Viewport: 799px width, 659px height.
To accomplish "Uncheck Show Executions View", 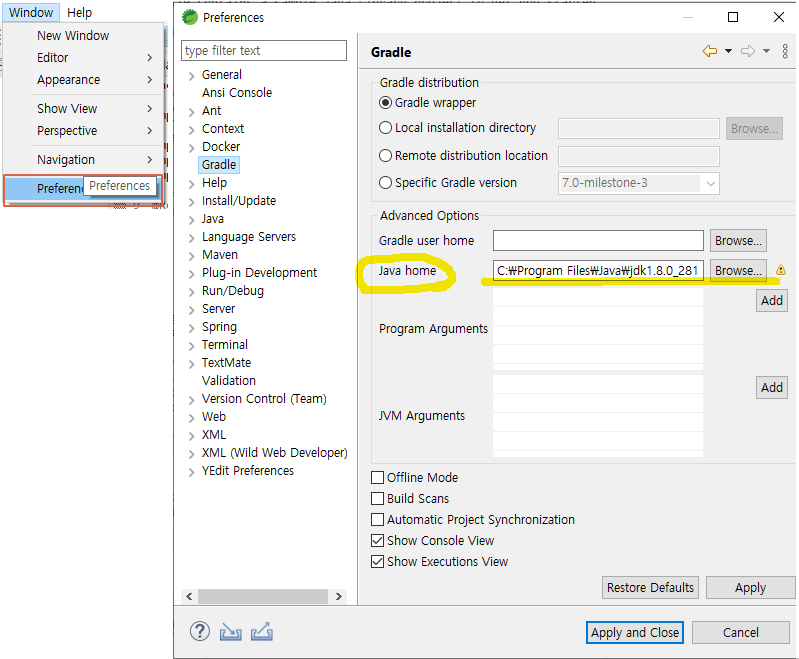I will (378, 561).
